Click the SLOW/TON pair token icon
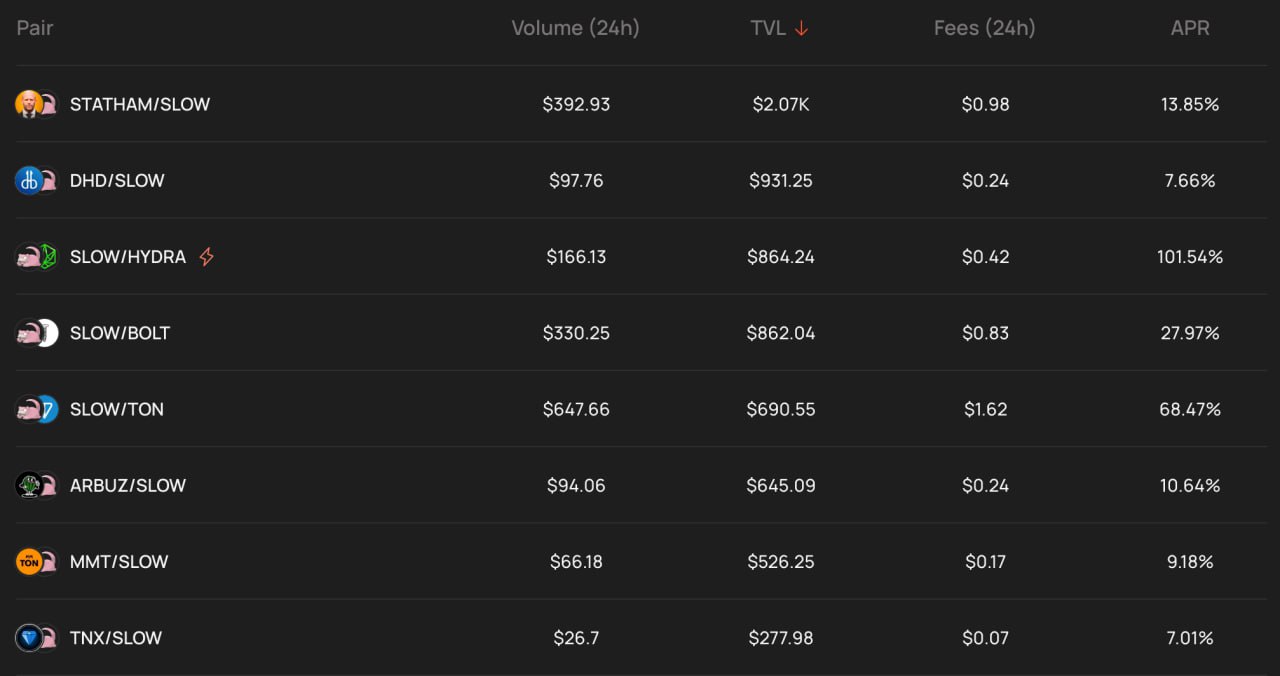 (37, 409)
